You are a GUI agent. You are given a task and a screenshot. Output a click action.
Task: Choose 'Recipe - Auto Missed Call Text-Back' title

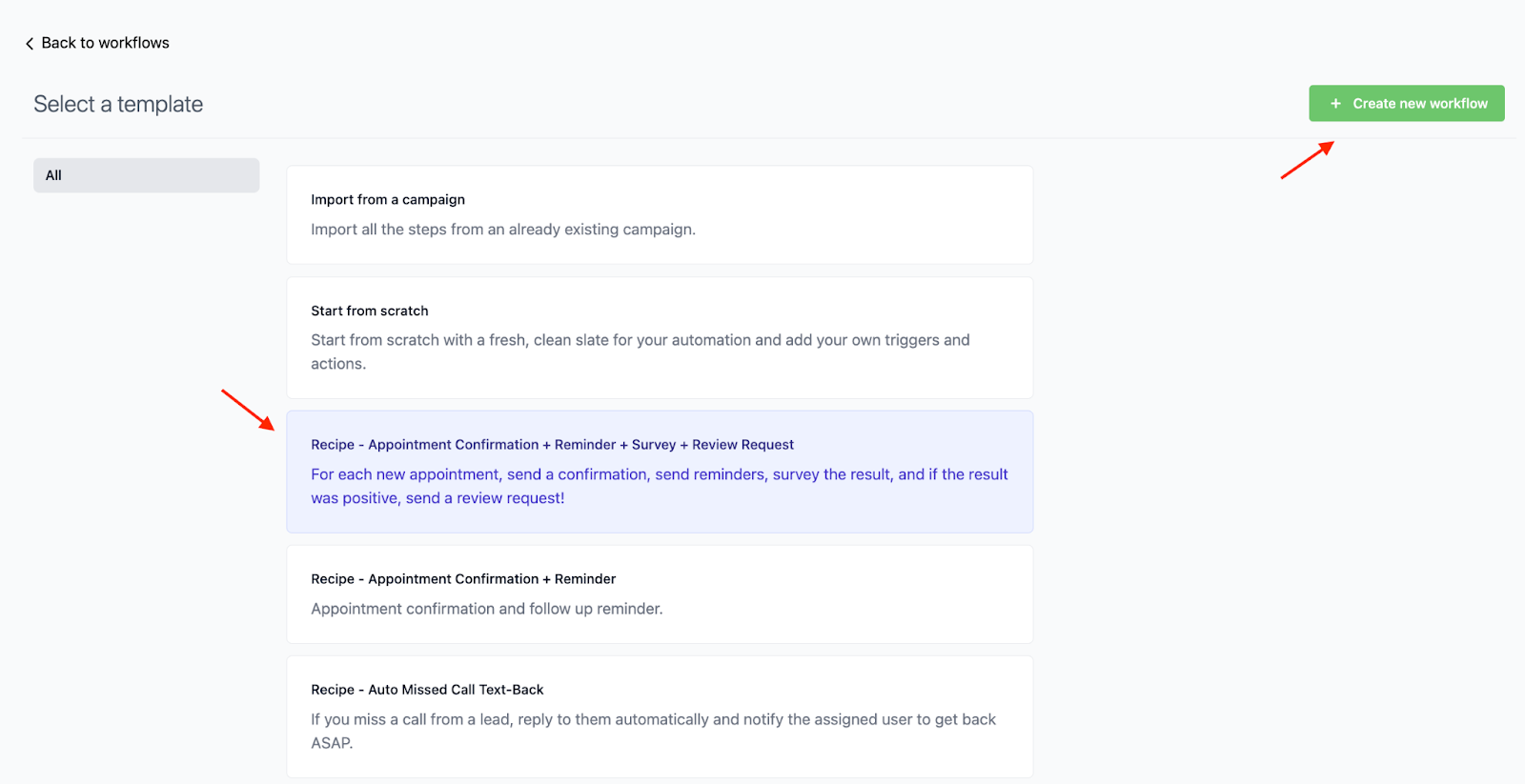427,690
